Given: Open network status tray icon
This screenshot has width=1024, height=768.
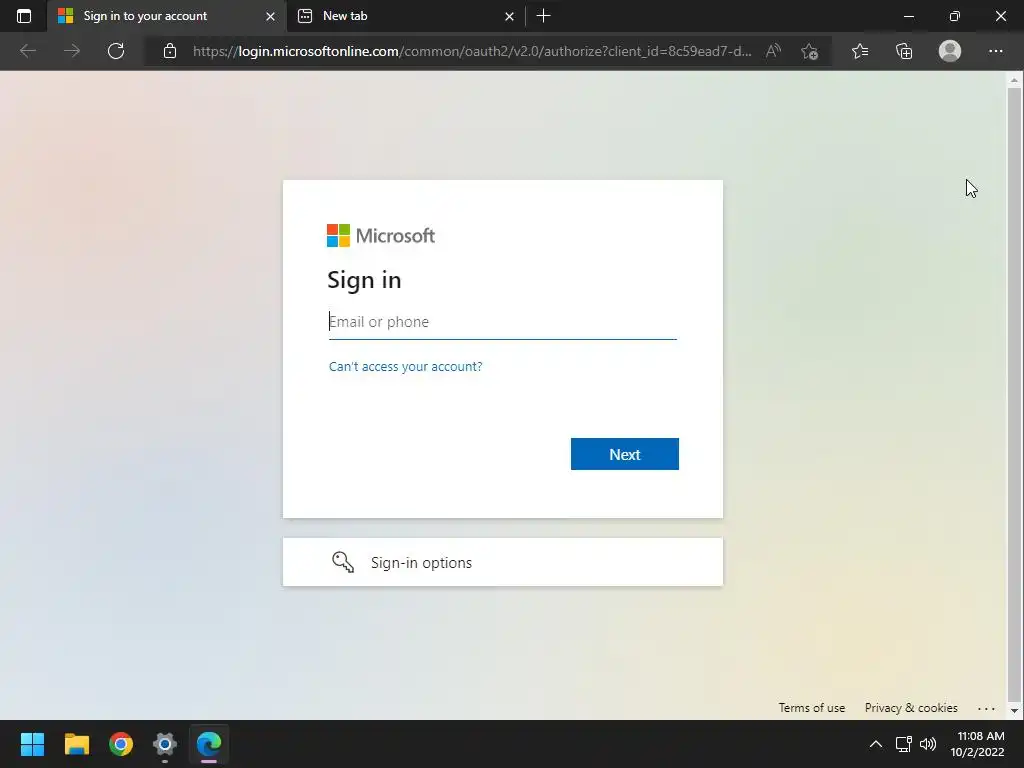Looking at the screenshot, I should pos(904,744).
